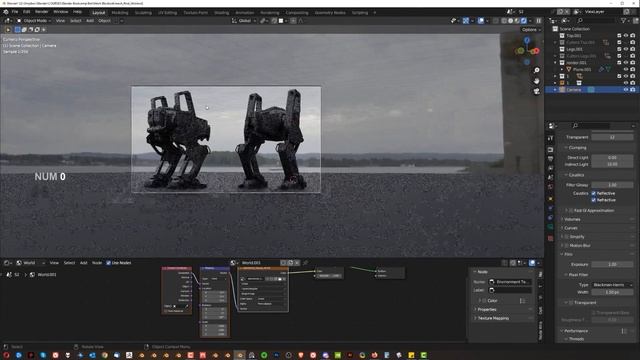Viewport: 640px width, 360px height.
Task: Open the Object Mode dropdown
Action: click(34, 20)
